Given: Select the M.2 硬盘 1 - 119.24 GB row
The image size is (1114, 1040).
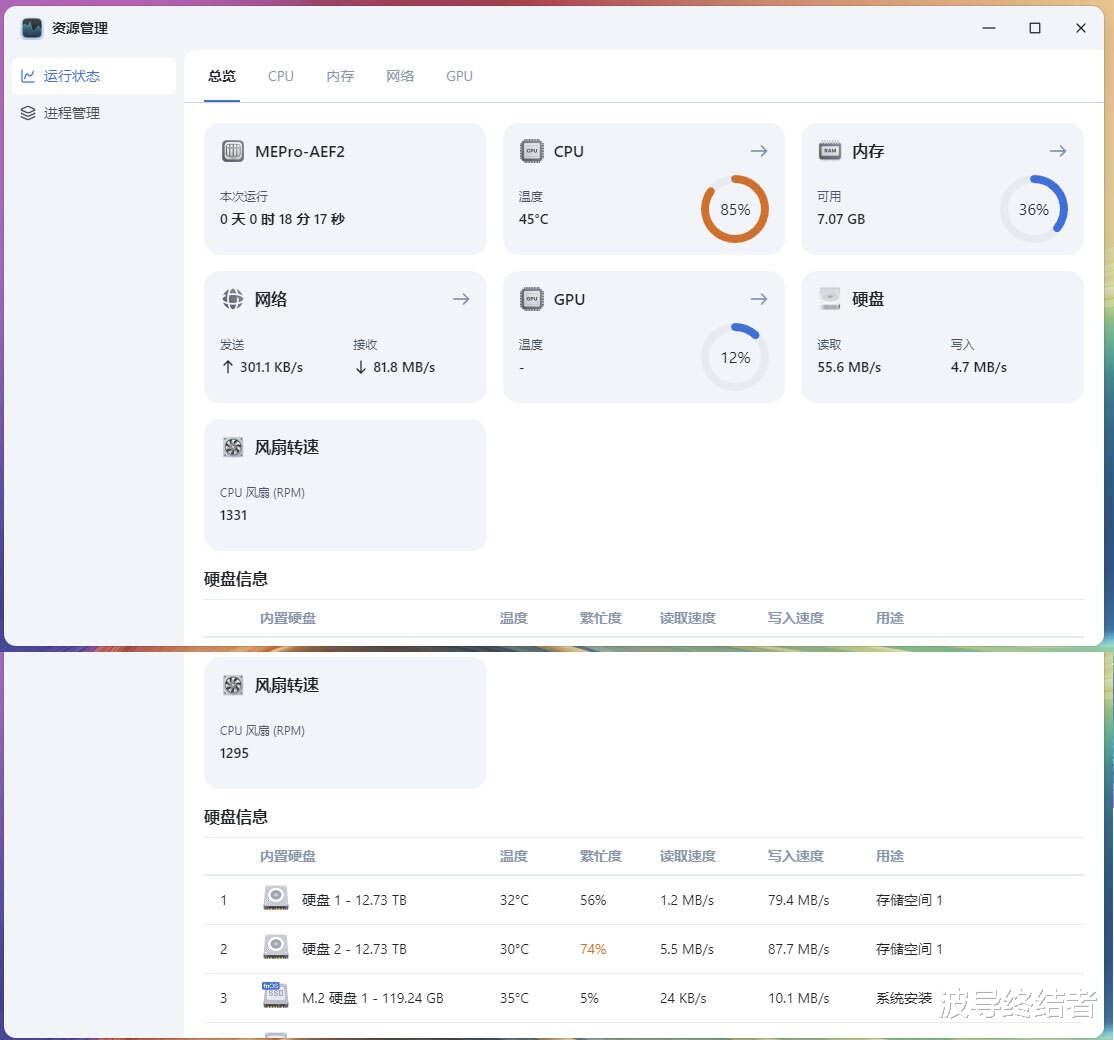Looking at the screenshot, I should click(x=644, y=998).
